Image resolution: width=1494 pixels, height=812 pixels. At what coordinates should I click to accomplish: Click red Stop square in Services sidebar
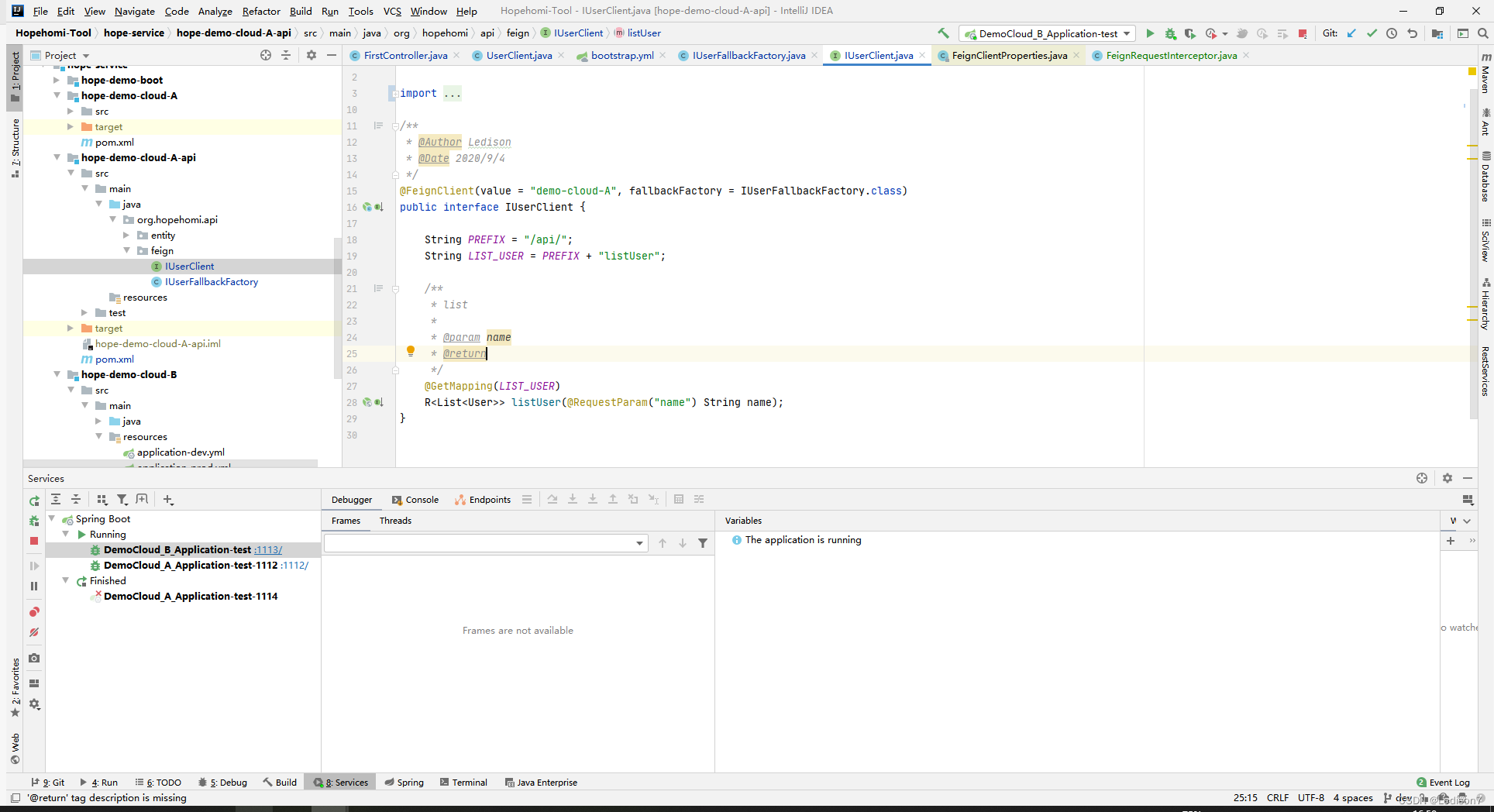point(34,541)
